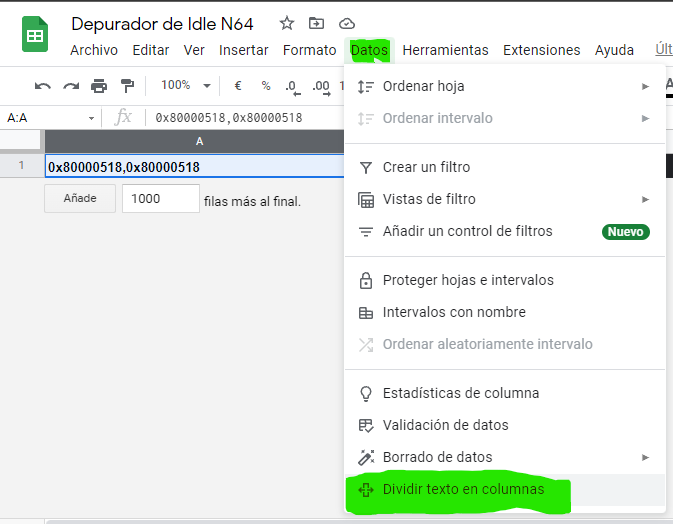This screenshot has width=673, height=524.
Task: Click the Nuevo badge
Action: click(x=626, y=232)
